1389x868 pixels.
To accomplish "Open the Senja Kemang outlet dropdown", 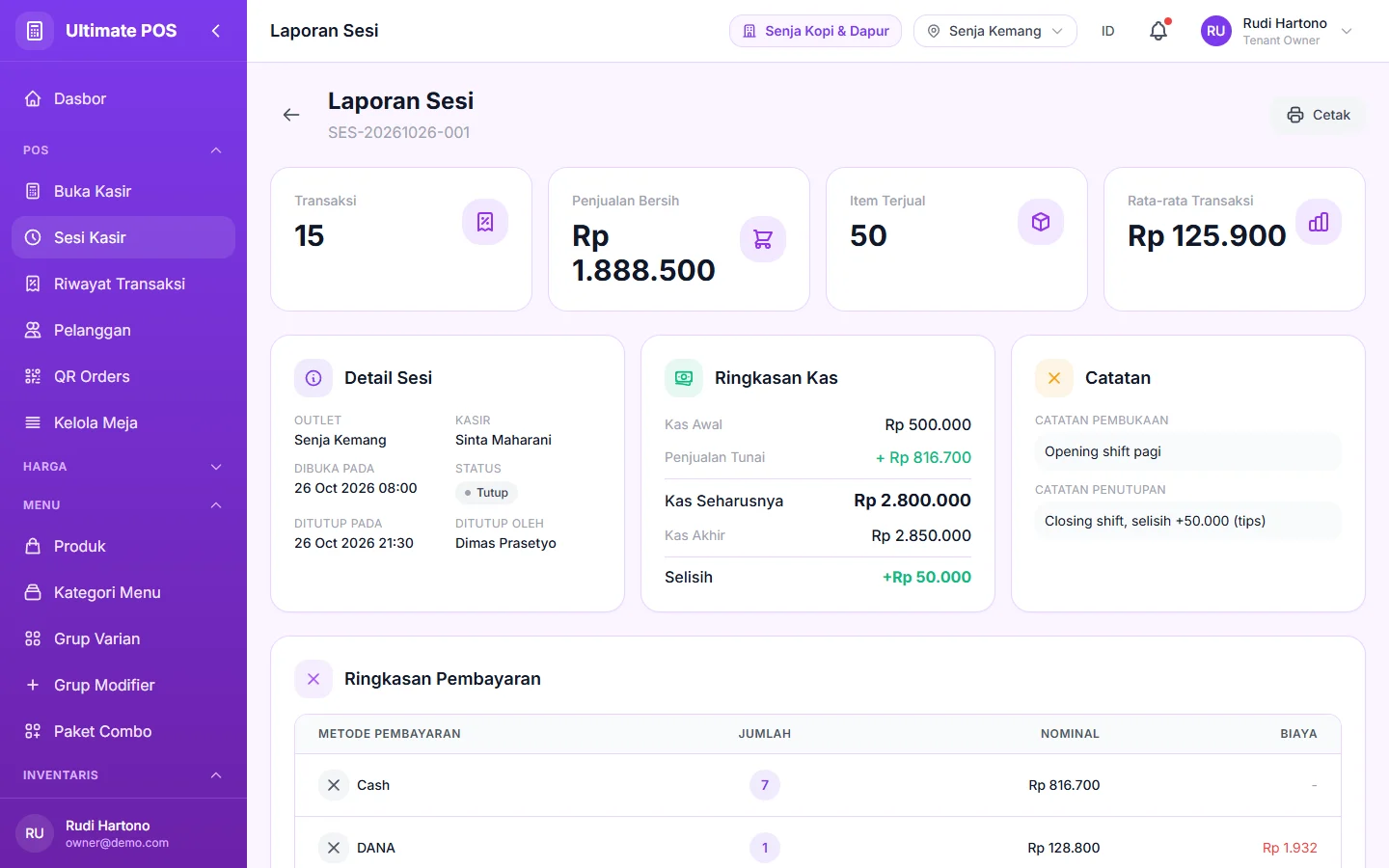I will pos(995,31).
